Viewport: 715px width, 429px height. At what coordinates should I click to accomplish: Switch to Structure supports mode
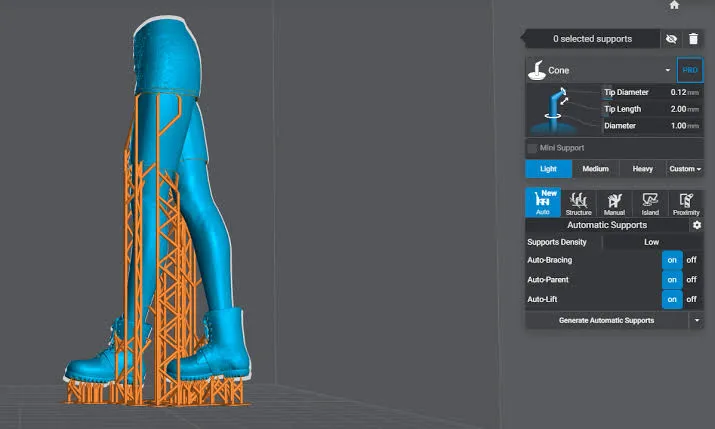[578, 203]
